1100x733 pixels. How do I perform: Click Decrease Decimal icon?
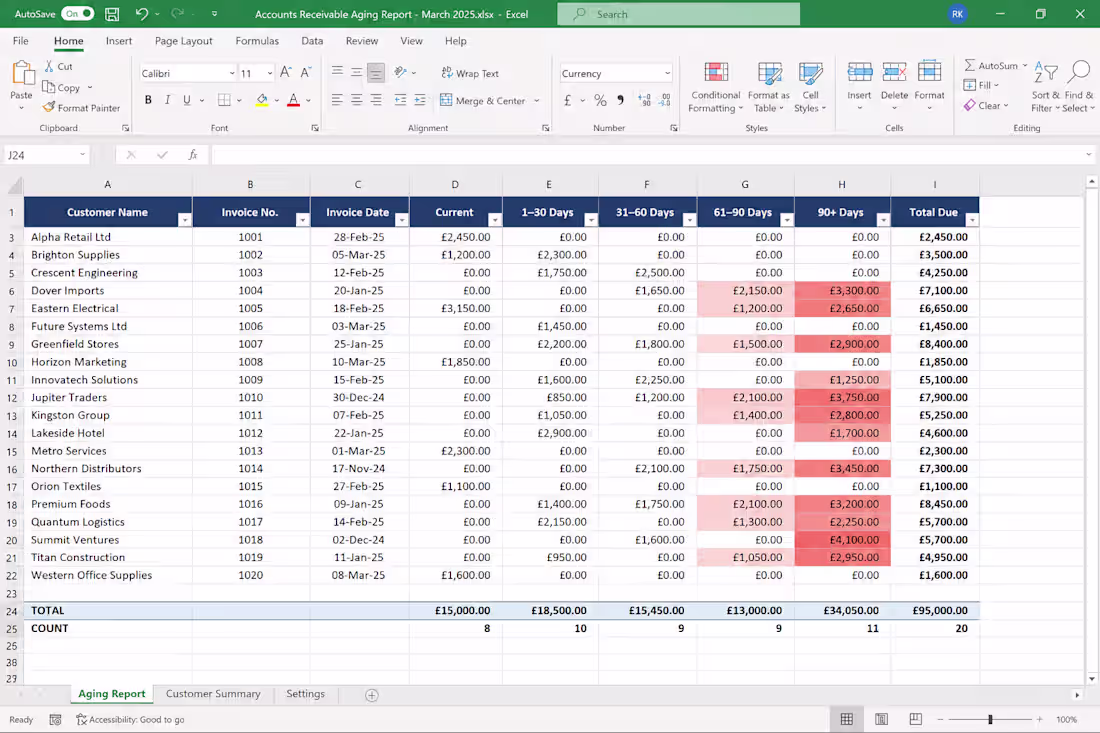665,100
